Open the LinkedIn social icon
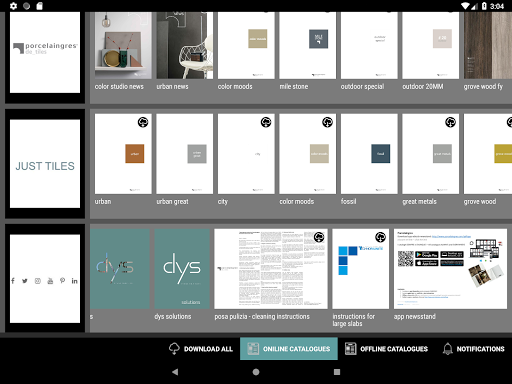Viewport: 512px width, 384px height. coord(74,281)
